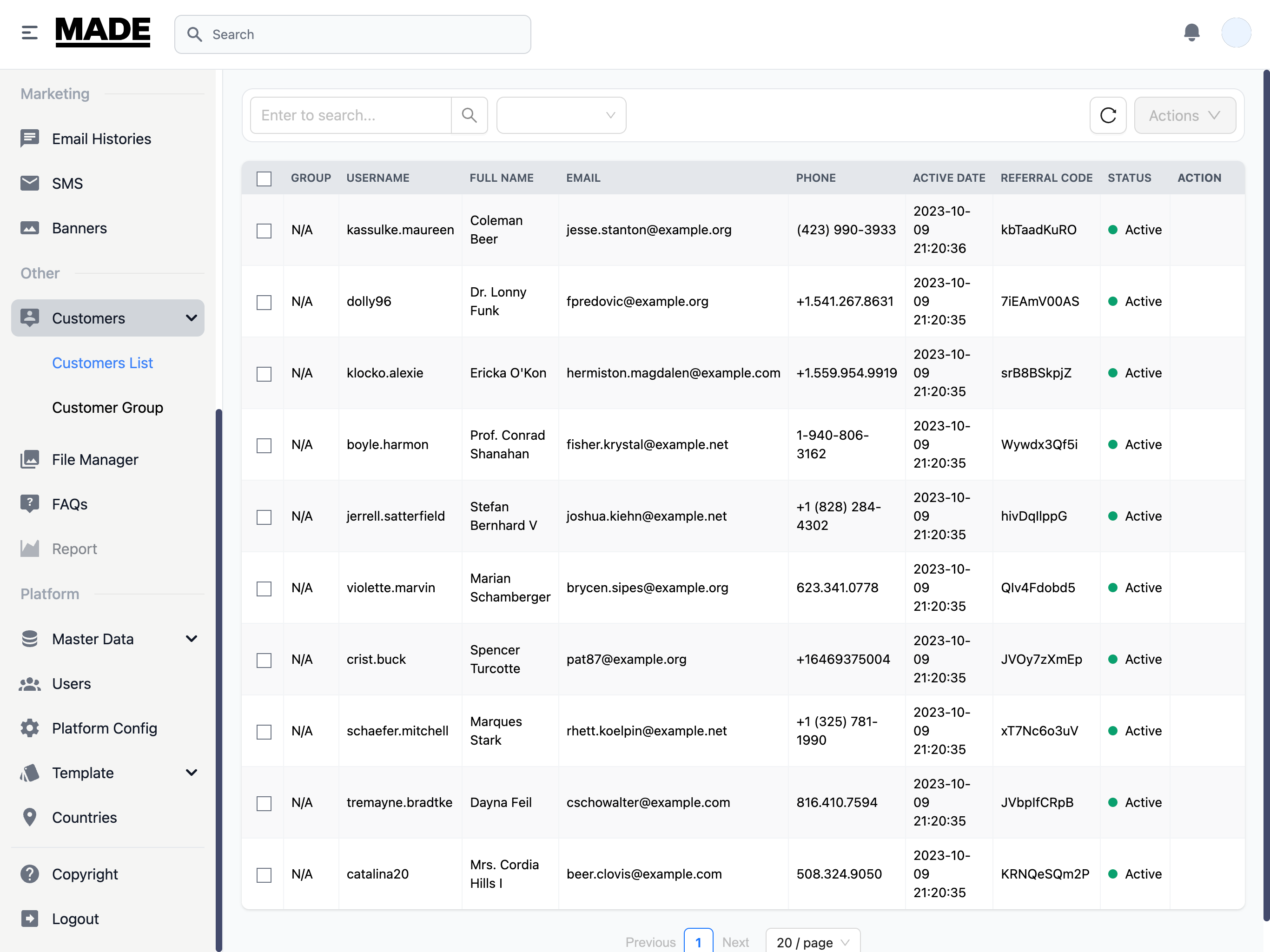Toggle the hamburger sidebar menu icon

[29, 33]
